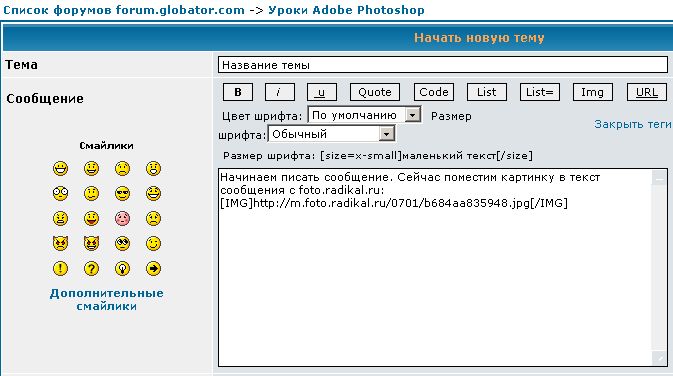Insert the Exclamation mark smiley
This screenshot has width=673, height=376.
(x=61, y=269)
